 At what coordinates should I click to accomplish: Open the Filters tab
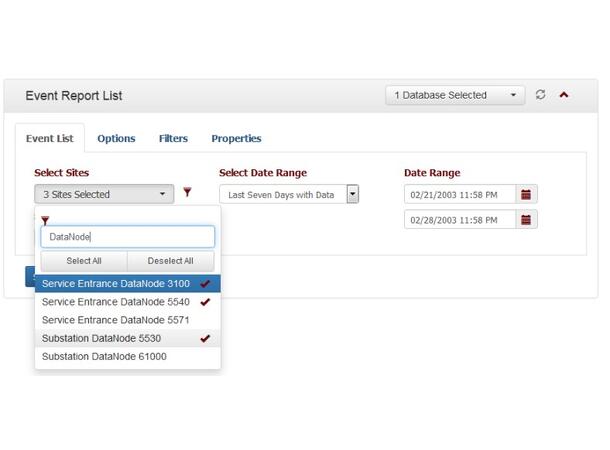point(173,138)
